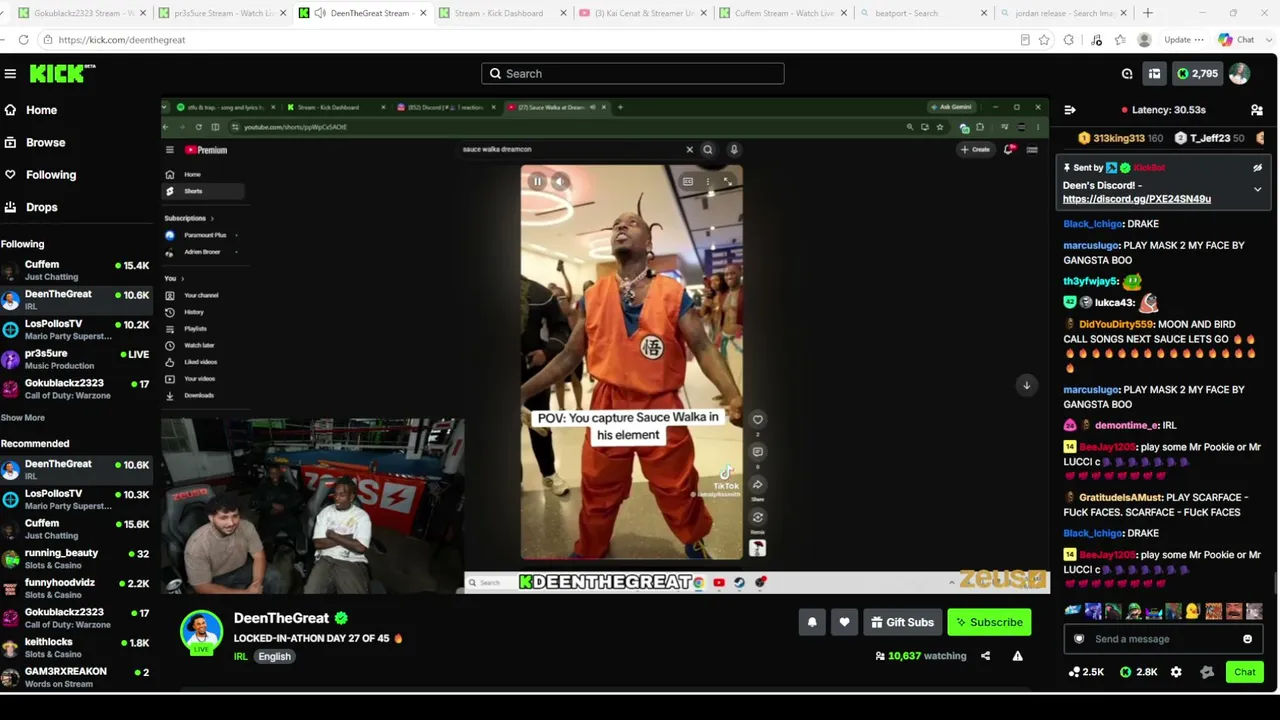Click the browser Update button
1280x720 pixels.
coord(1184,40)
